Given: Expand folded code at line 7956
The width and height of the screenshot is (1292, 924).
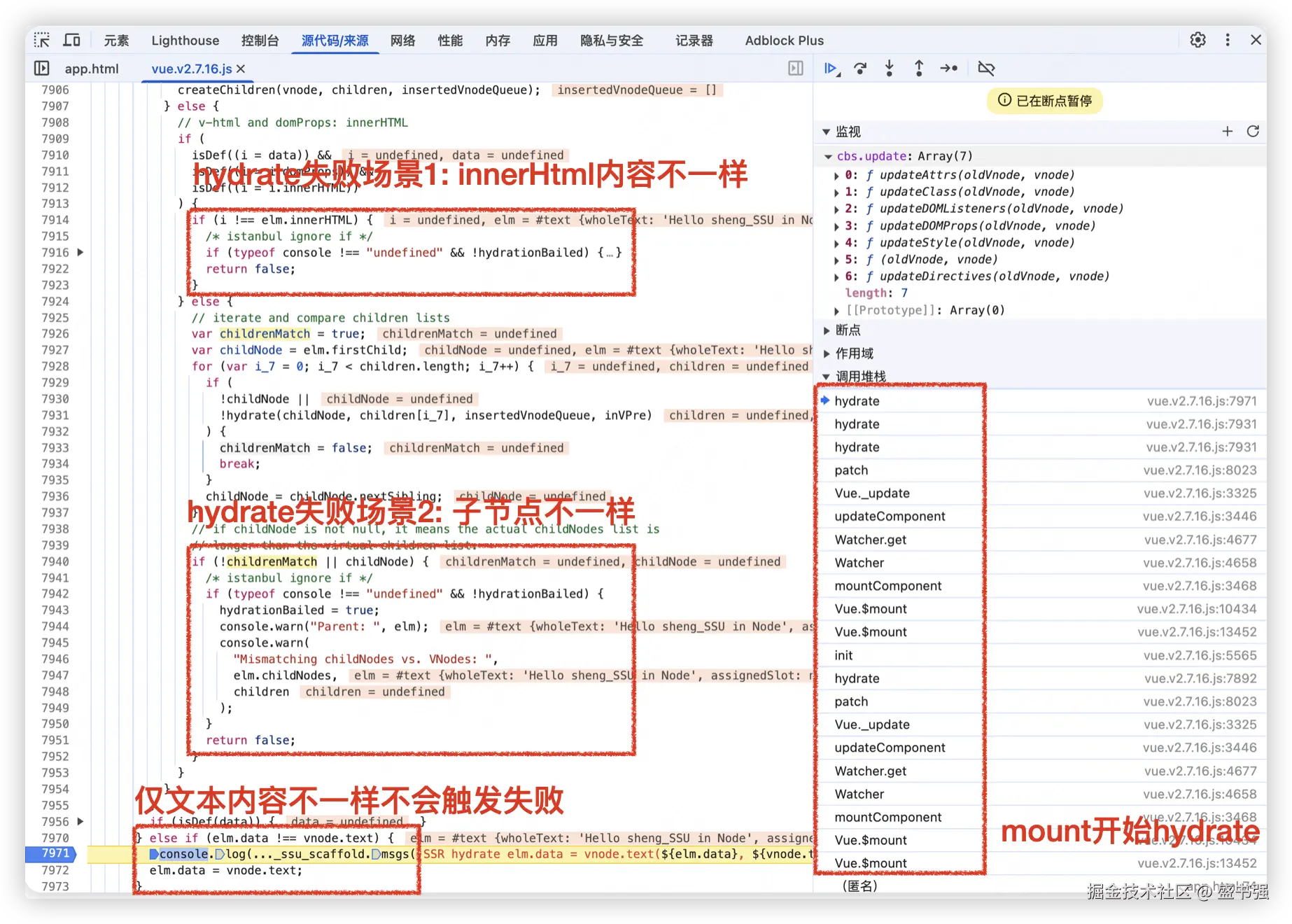Looking at the screenshot, I should point(80,821).
